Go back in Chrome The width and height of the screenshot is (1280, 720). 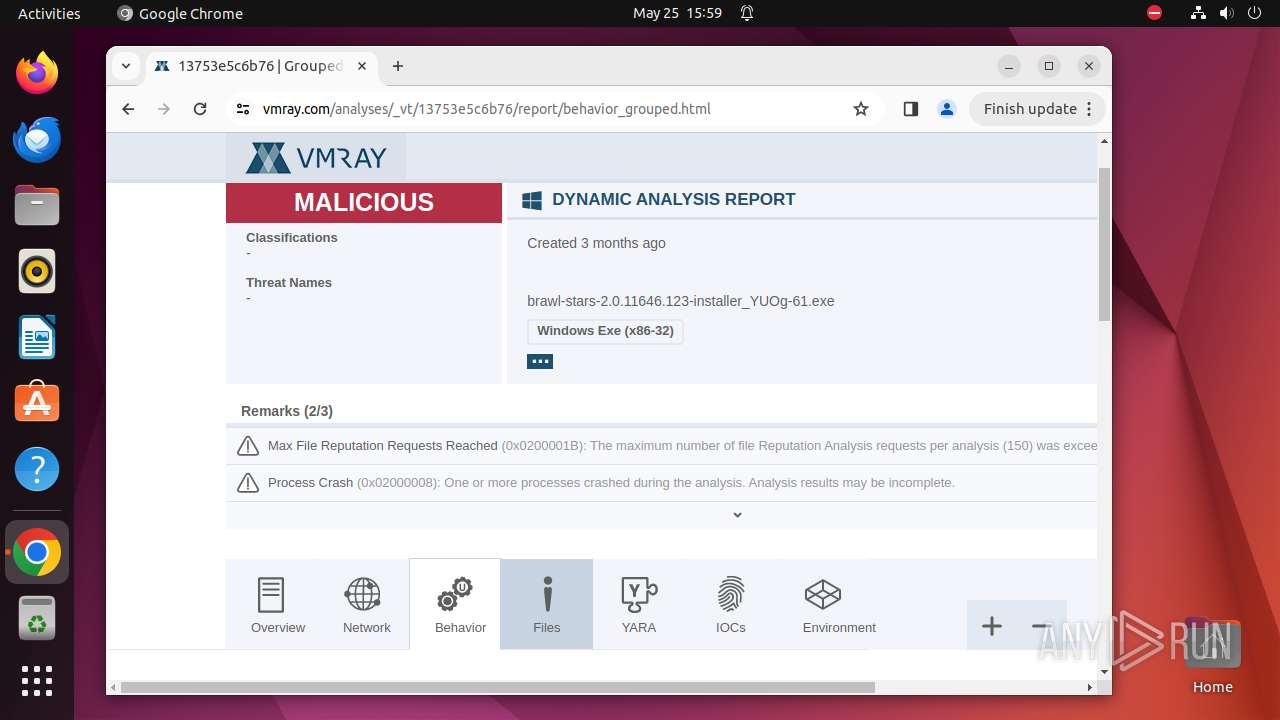(x=128, y=109)
